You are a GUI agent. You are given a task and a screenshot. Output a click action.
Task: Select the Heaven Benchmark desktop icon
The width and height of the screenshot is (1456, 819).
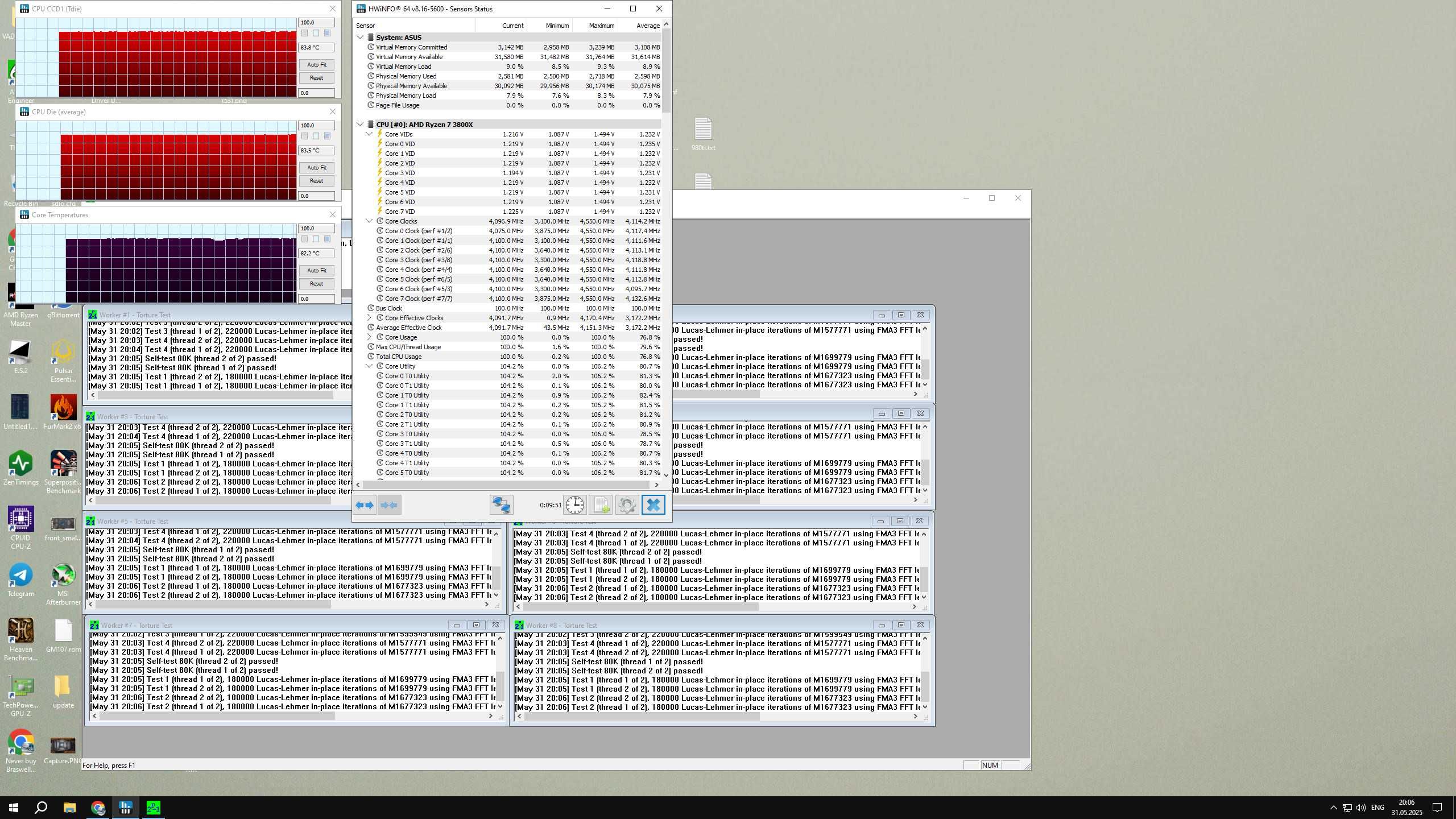(20, 639)
